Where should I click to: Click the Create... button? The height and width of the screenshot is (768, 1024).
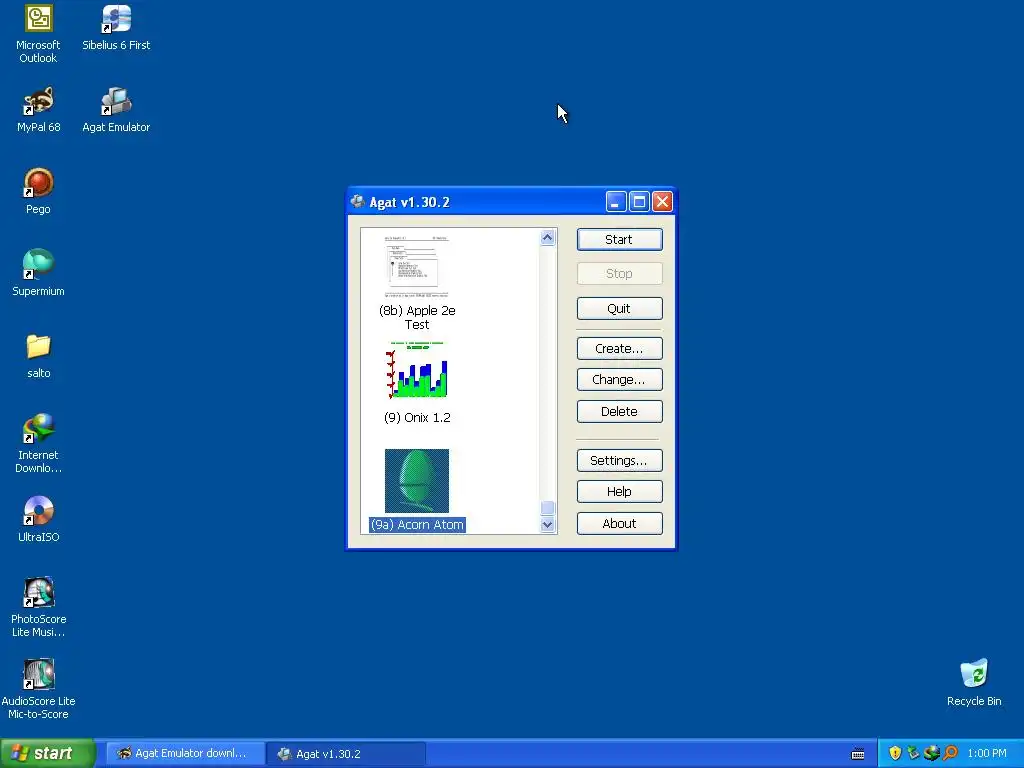619,349
